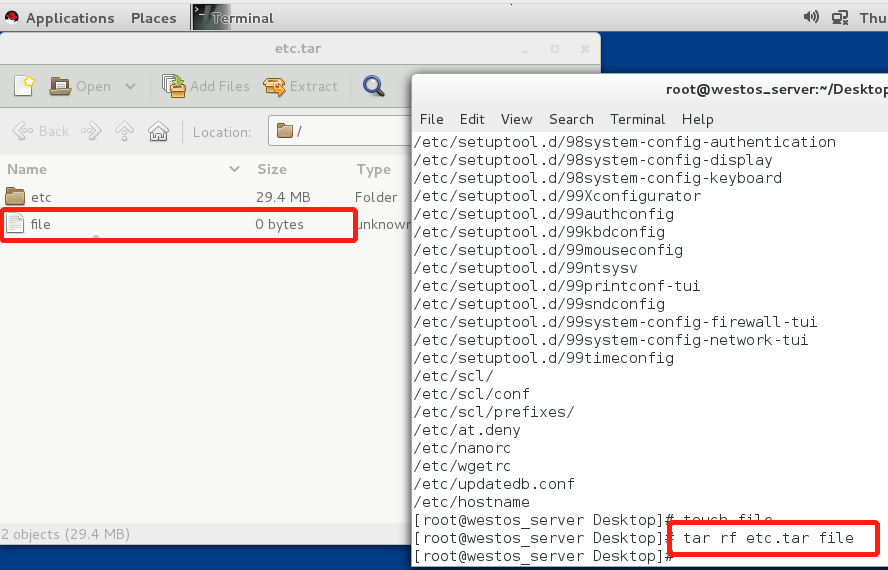Open the Applications menu in top panel
The image size is (888, 570).
[70, 18]
